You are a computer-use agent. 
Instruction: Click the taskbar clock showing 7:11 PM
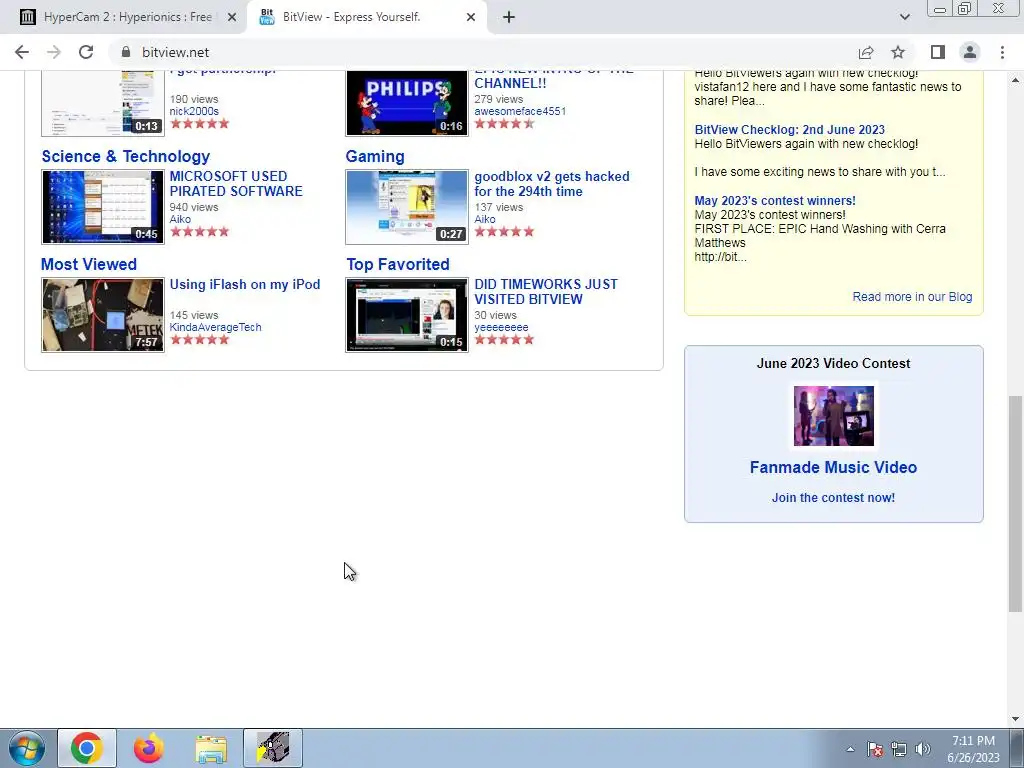point(973,749)
